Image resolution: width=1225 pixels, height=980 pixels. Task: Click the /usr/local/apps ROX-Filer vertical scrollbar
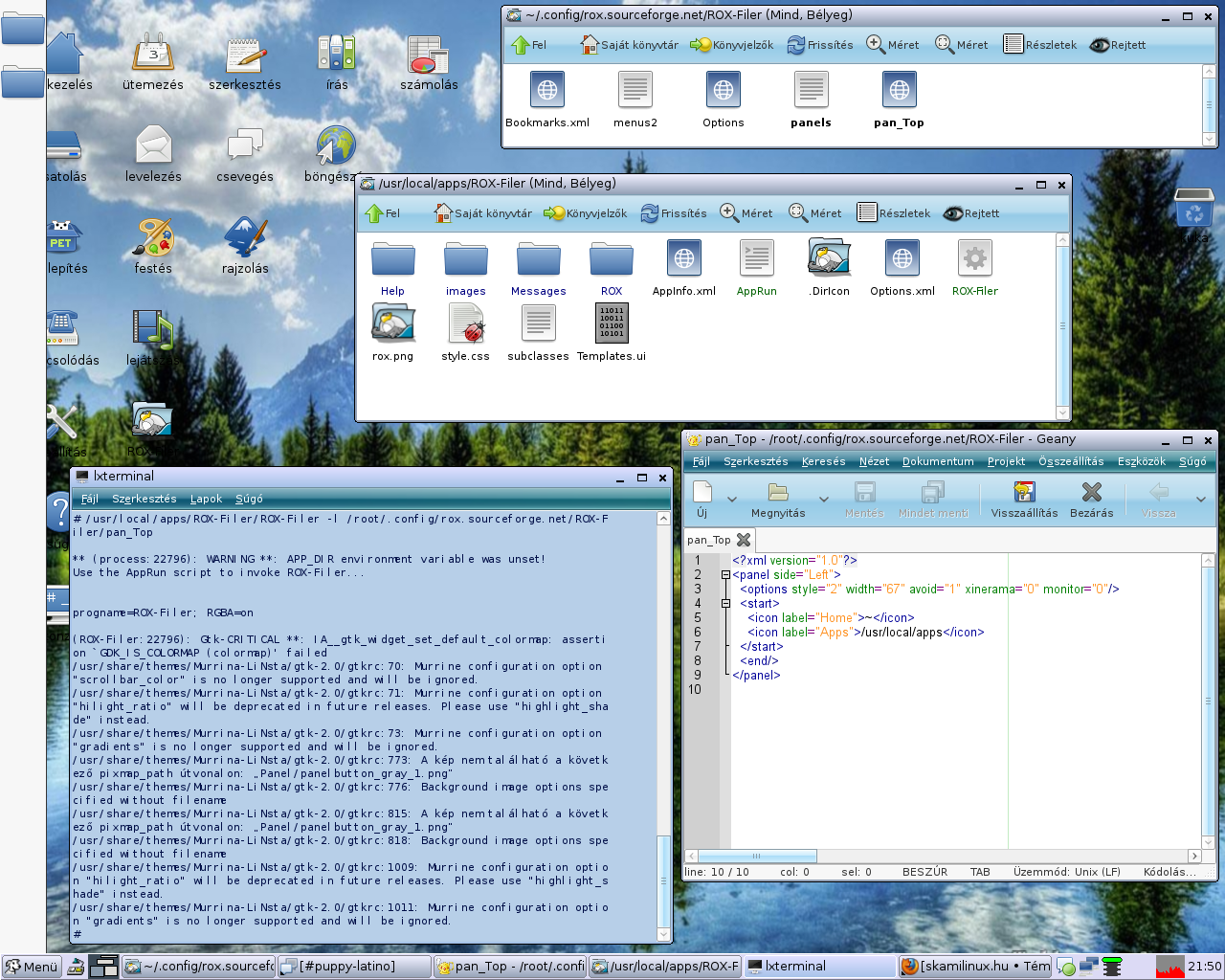coord(1062,325)
